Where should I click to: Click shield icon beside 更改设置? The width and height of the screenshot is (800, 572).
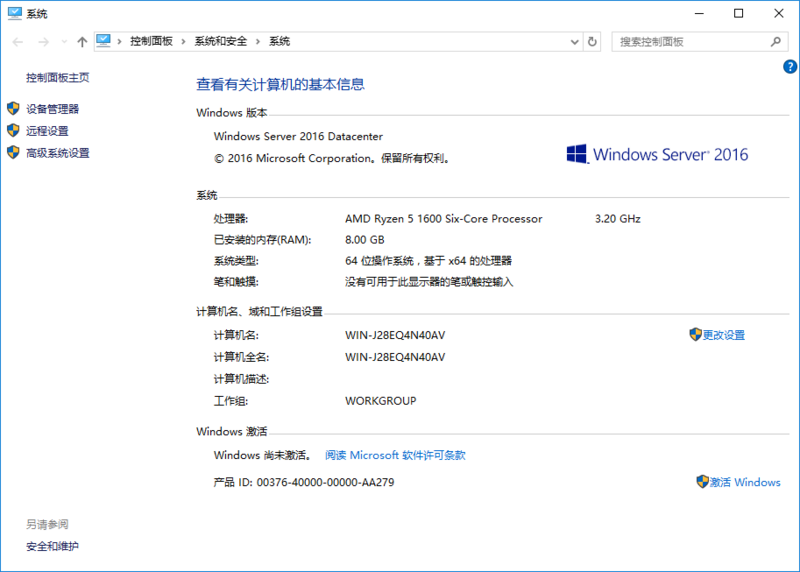pyautogui.click(x=695, y=335)
